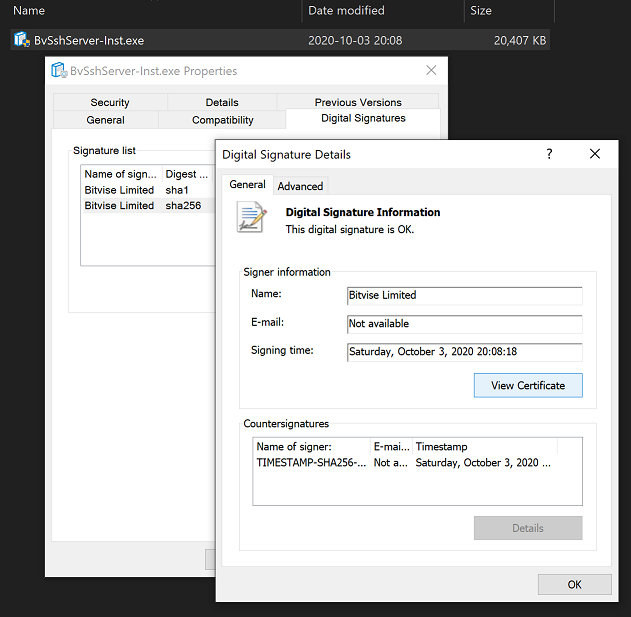
Task: Open the Security tab in Properties
Action: pos(110,102)
